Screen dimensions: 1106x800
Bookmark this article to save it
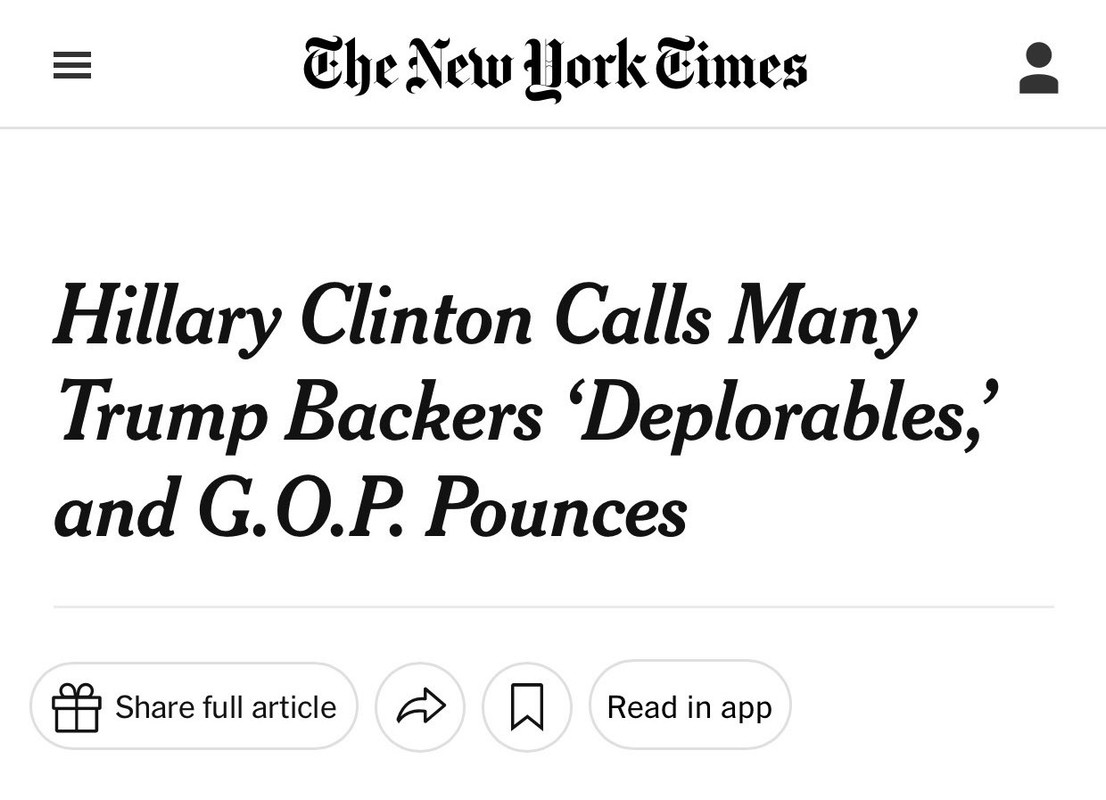(x=527, y=707)
